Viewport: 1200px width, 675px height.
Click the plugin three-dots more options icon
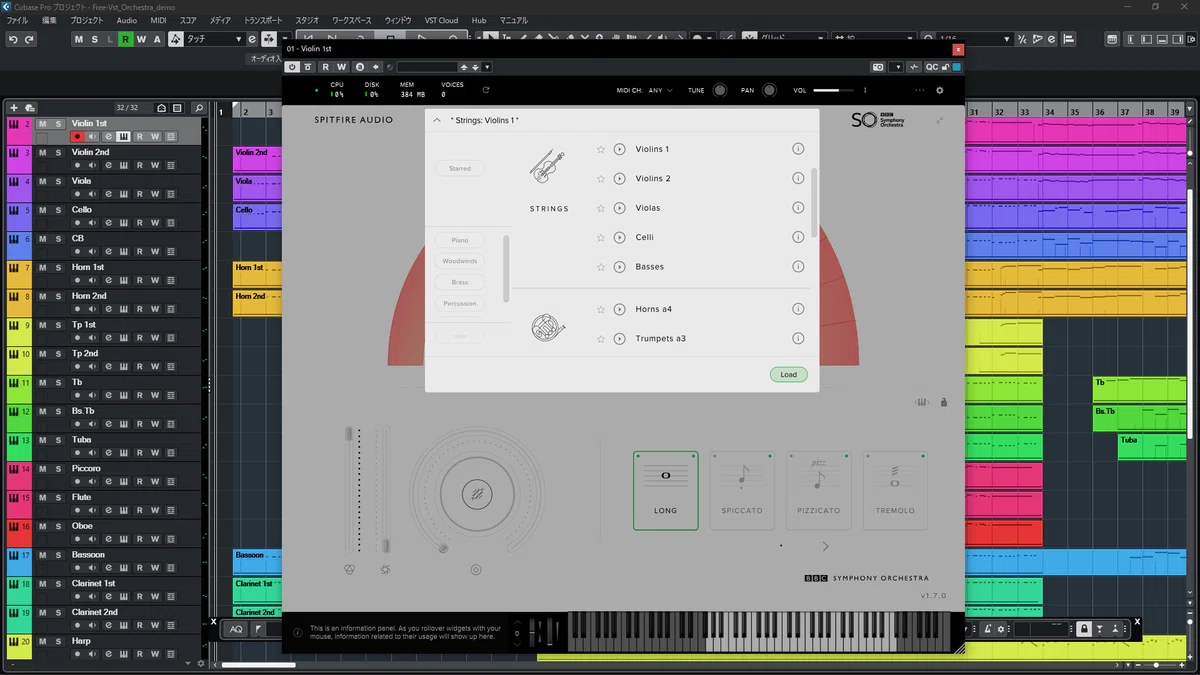[x=918, y=90]
